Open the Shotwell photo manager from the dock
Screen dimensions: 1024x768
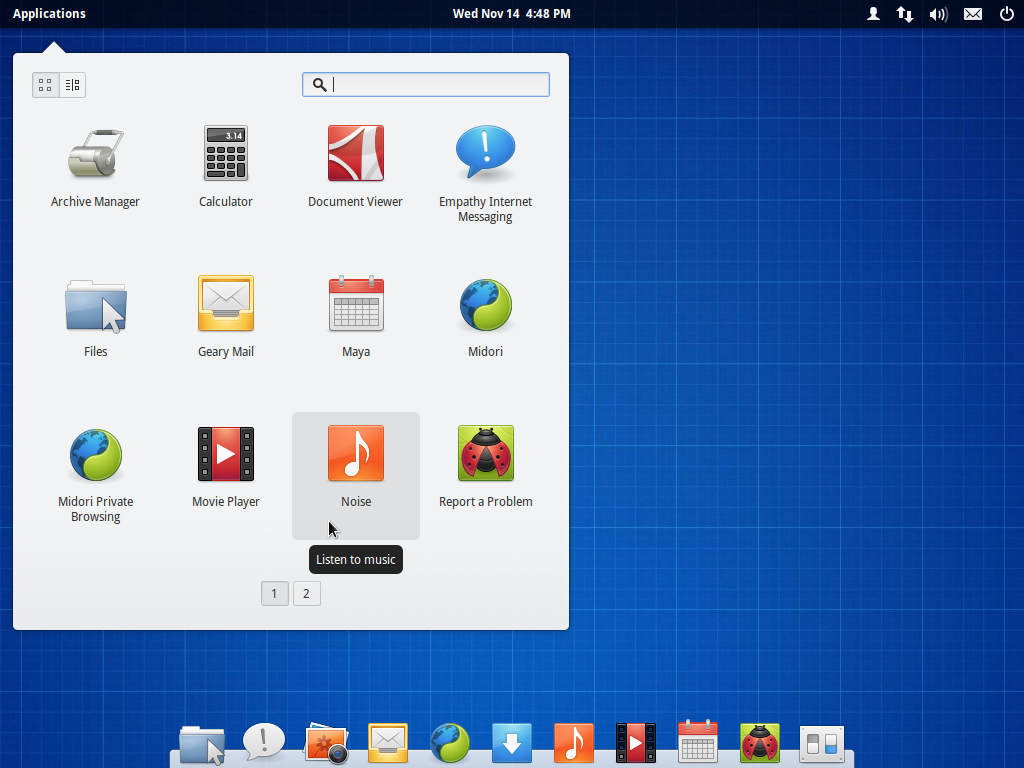(325, 744)
